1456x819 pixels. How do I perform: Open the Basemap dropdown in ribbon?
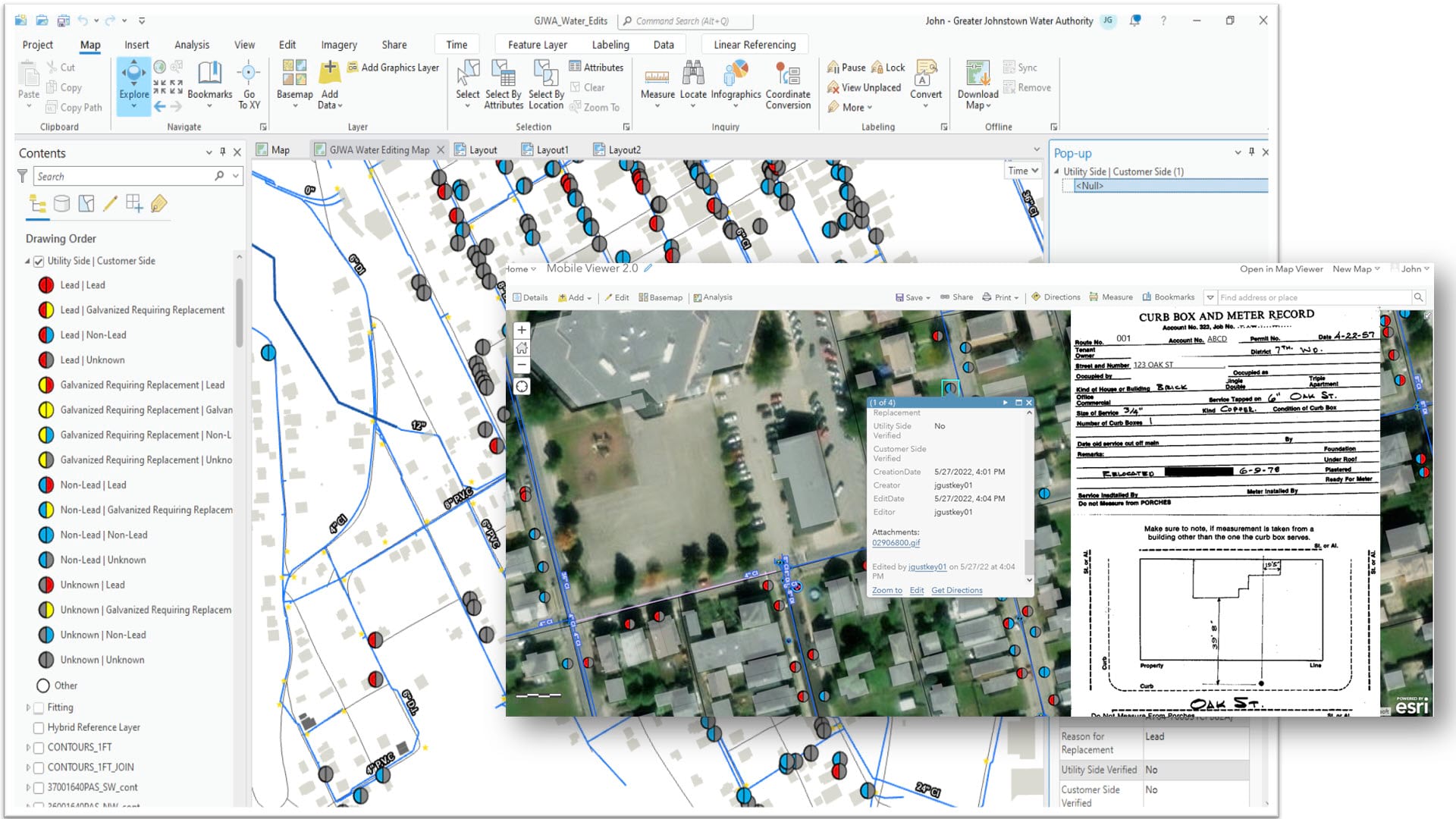point(294,83)
